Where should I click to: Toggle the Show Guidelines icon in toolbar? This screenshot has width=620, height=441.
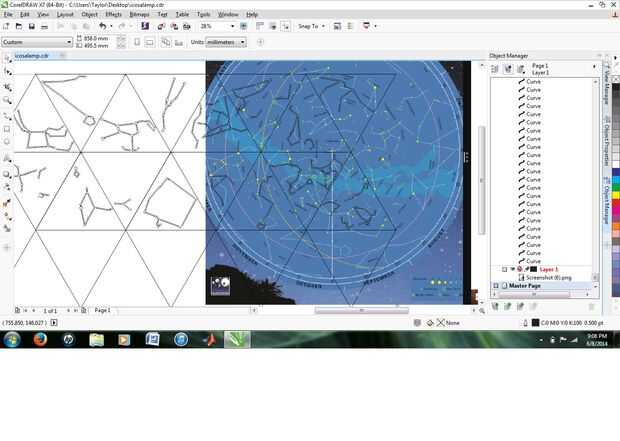pos(285,26)
